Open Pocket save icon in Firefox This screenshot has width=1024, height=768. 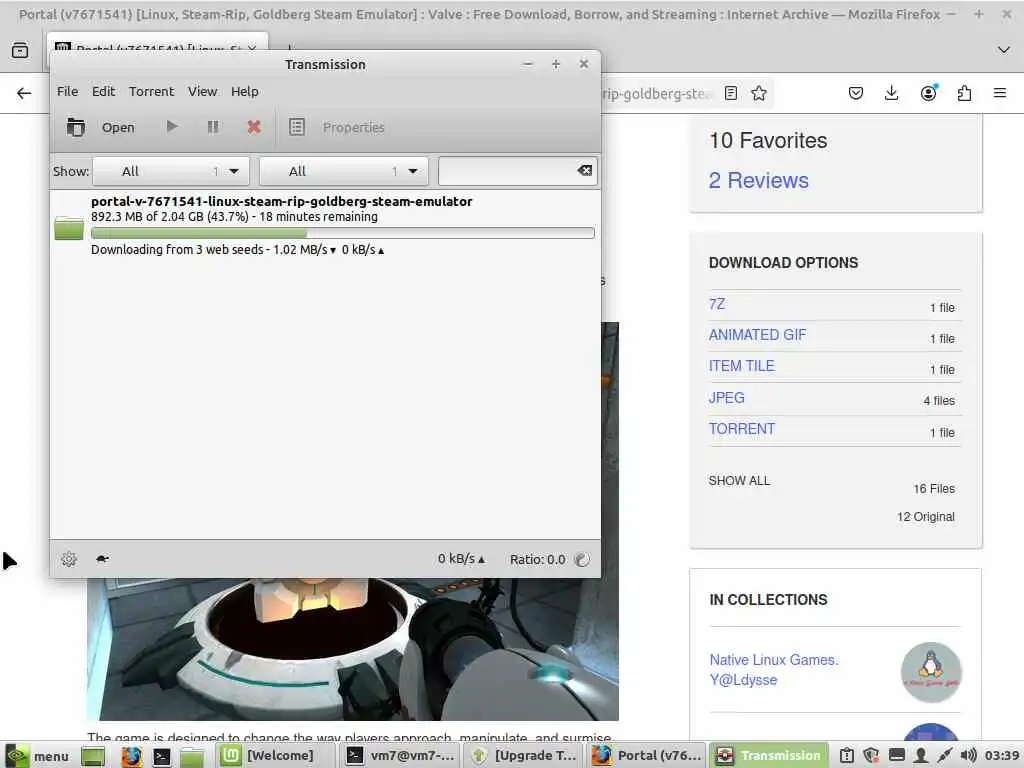[x=856, y=93]
